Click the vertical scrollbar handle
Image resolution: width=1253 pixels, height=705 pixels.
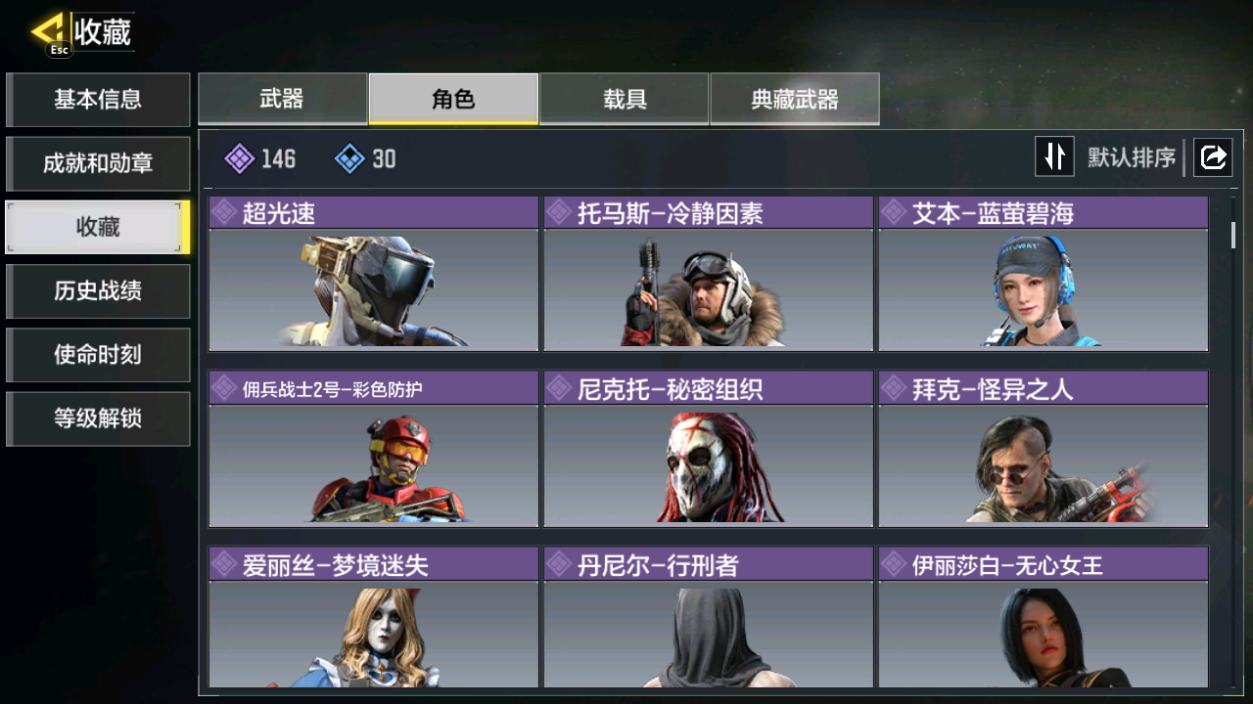1233,235
